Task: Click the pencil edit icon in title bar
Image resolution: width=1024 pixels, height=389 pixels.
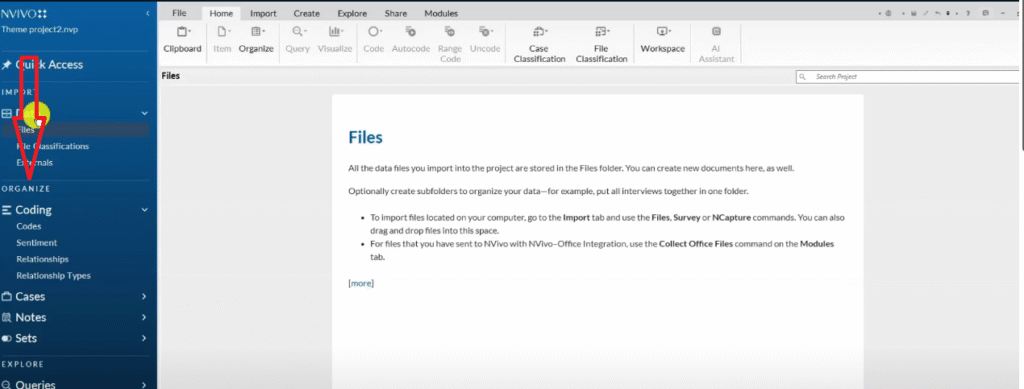Action: pos(925,13)
